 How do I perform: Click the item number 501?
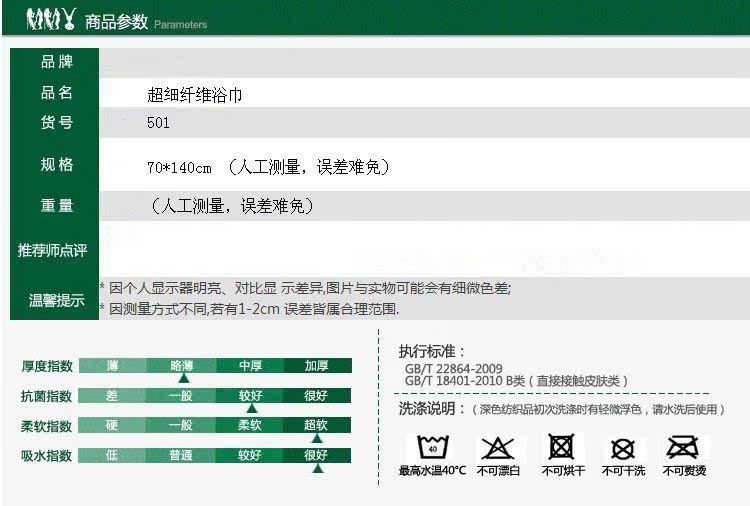point(158,123)
